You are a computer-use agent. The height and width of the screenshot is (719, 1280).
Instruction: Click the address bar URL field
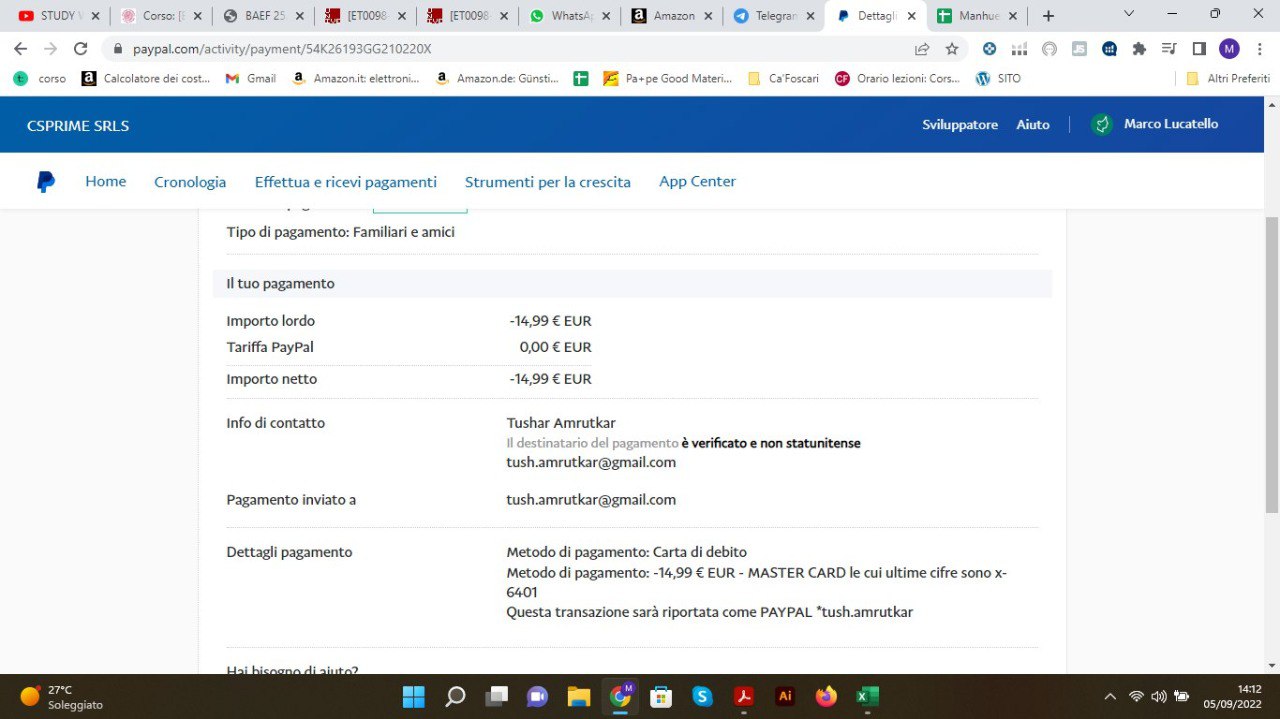click(x=500, y=49)
